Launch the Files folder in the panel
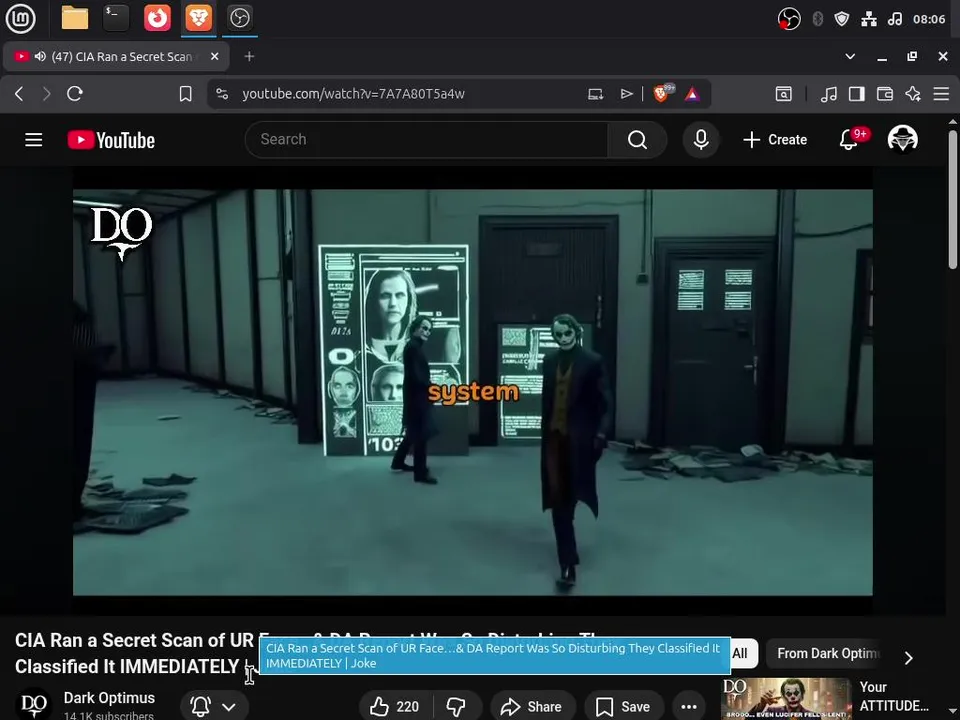The width and height of the screenshot is (960, 720). coord(75,18)
